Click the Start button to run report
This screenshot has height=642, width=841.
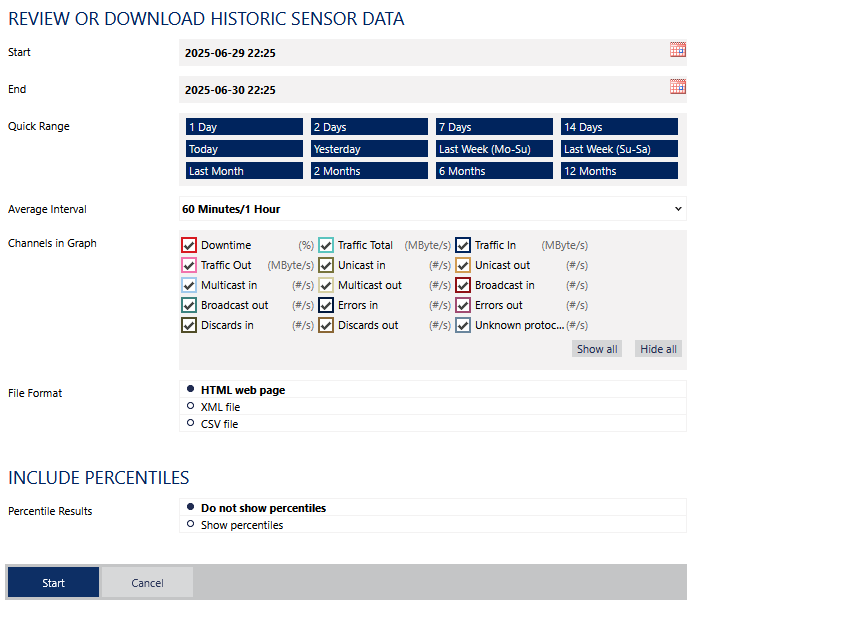(x=53, y=582)
